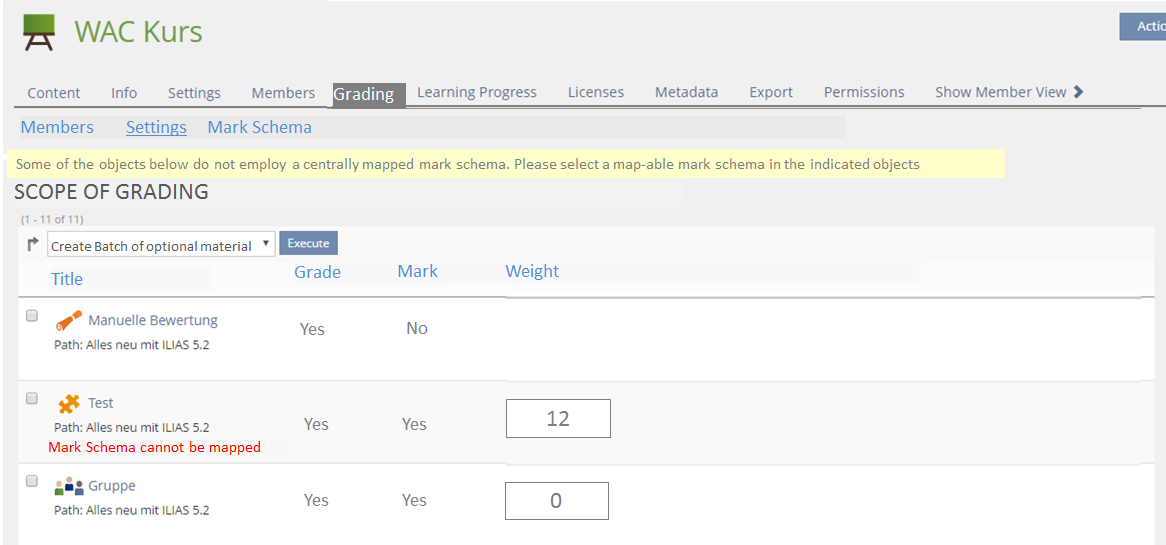The height and width of the screenshot is (545, 1166).
Task: Go to the Mark Schema subtab
Action: [259, 127]
